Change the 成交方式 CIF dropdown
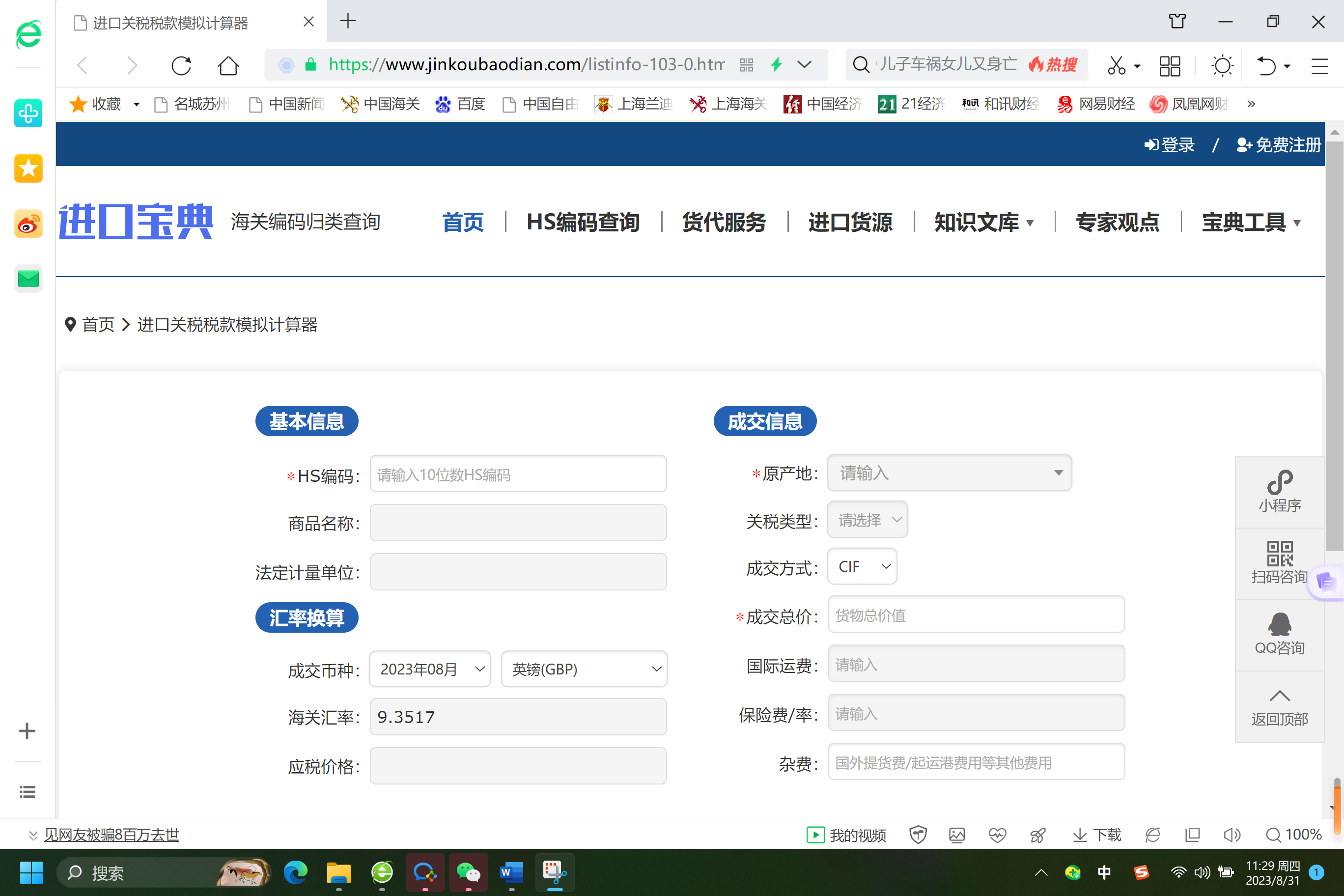The height and width of the screenshot is (896, 1344). pos(862,566)
